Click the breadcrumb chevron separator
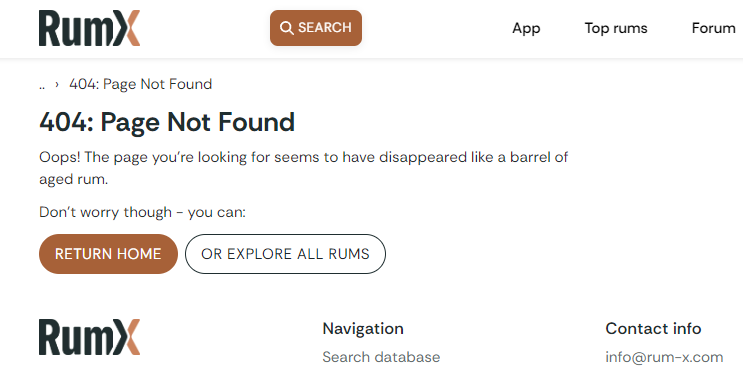Viewport: 743px width, 376px height. (x=57, y=84)
